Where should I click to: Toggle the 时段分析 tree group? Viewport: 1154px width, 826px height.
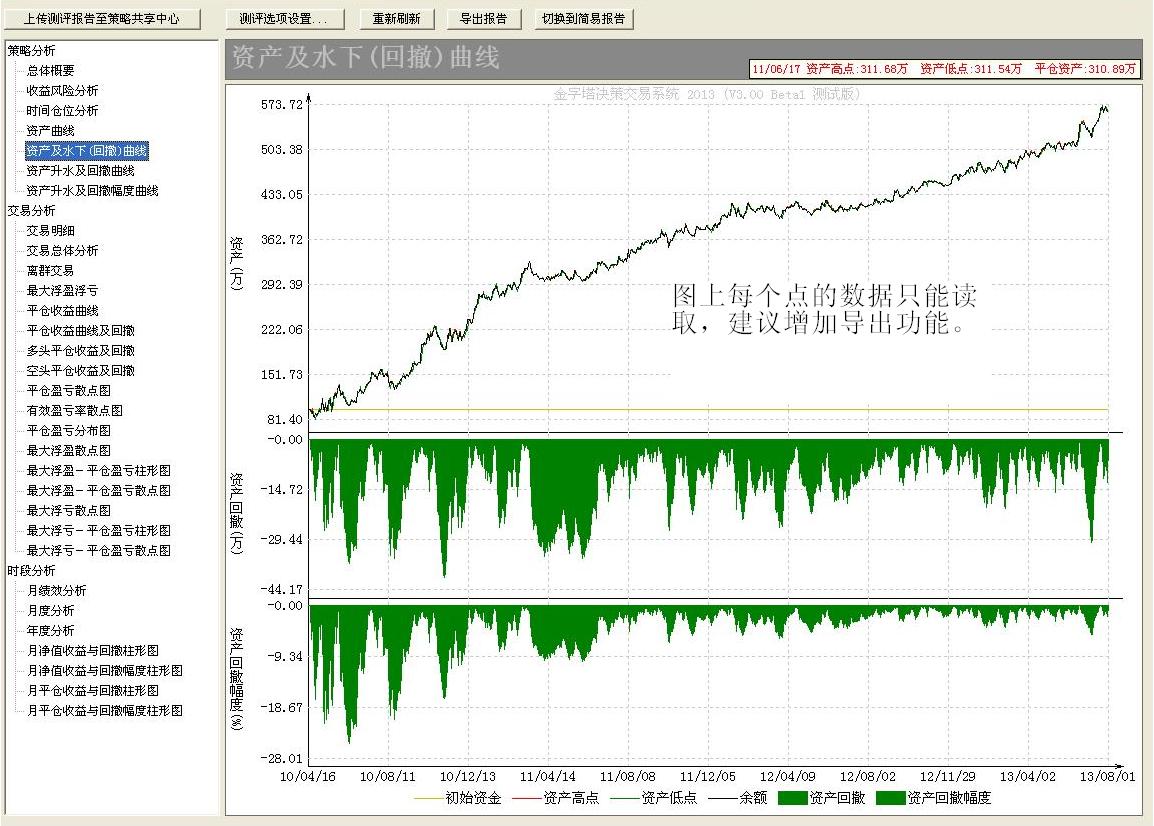point(31,571)
